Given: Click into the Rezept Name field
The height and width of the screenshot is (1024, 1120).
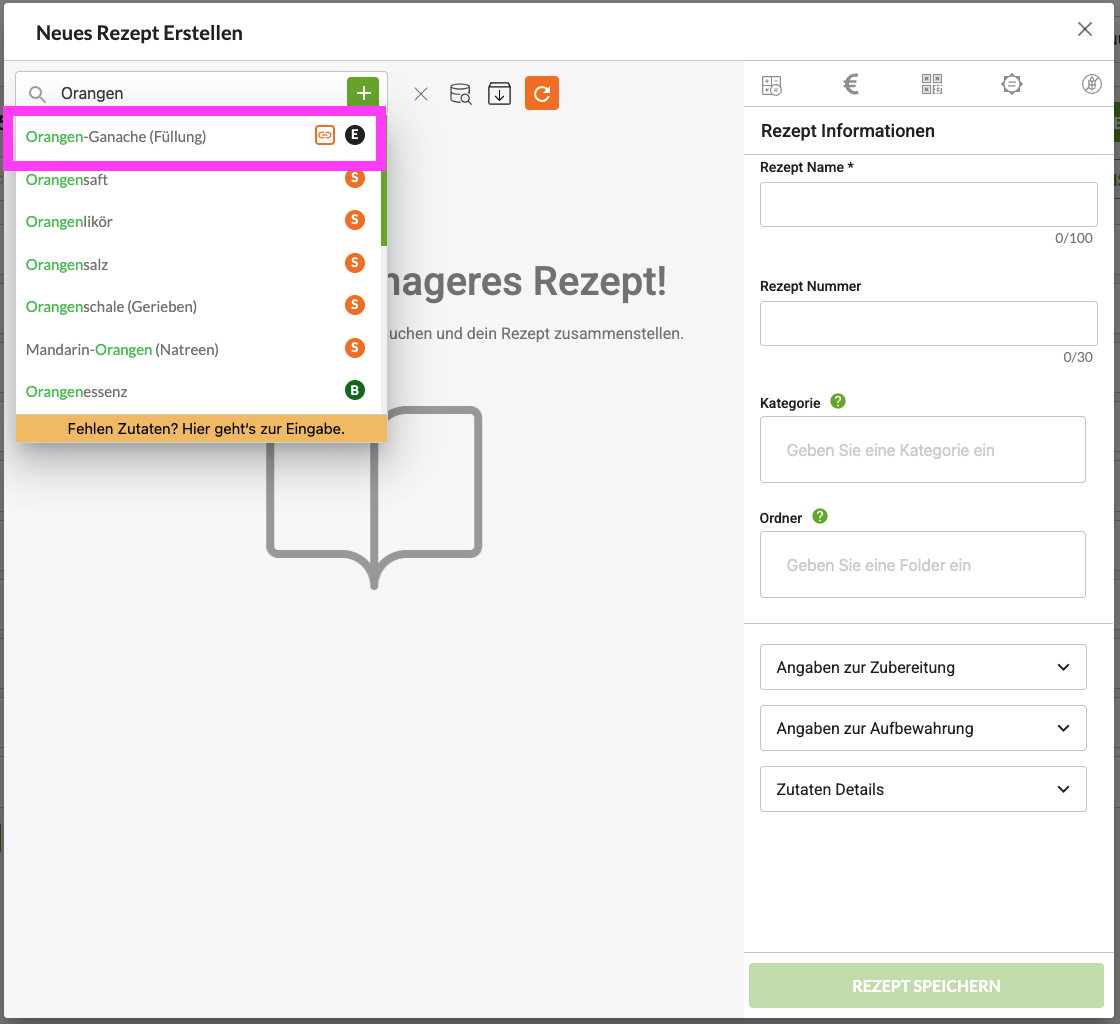Looking at the screenshot, I should point(928,205).
